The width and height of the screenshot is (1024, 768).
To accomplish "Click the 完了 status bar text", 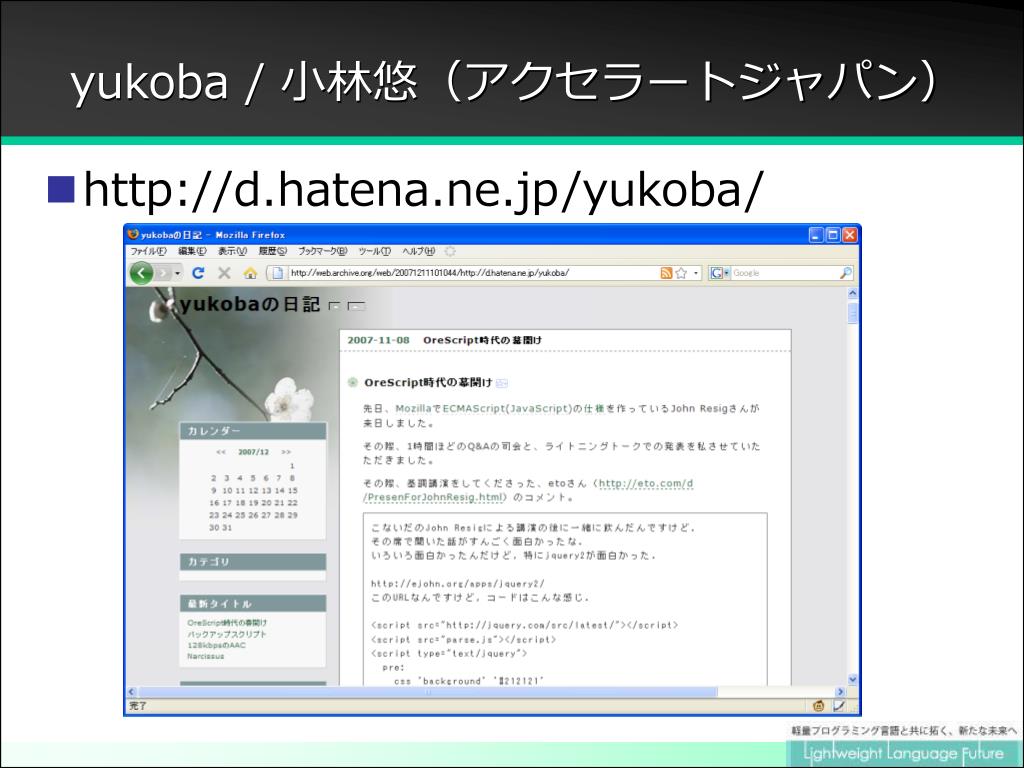I will click(x=138, y=706).
